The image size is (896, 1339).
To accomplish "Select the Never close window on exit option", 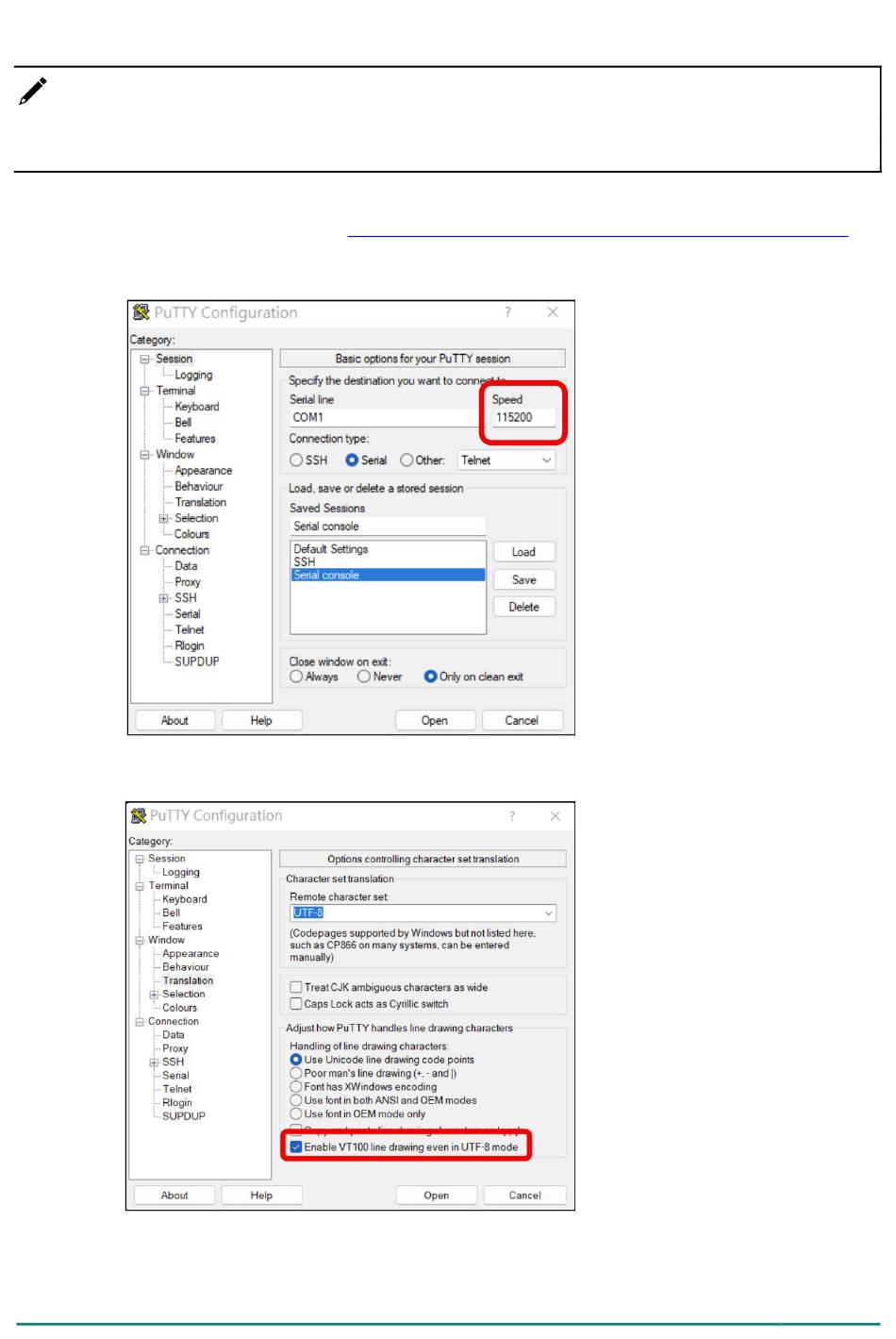I will [364, 677].
